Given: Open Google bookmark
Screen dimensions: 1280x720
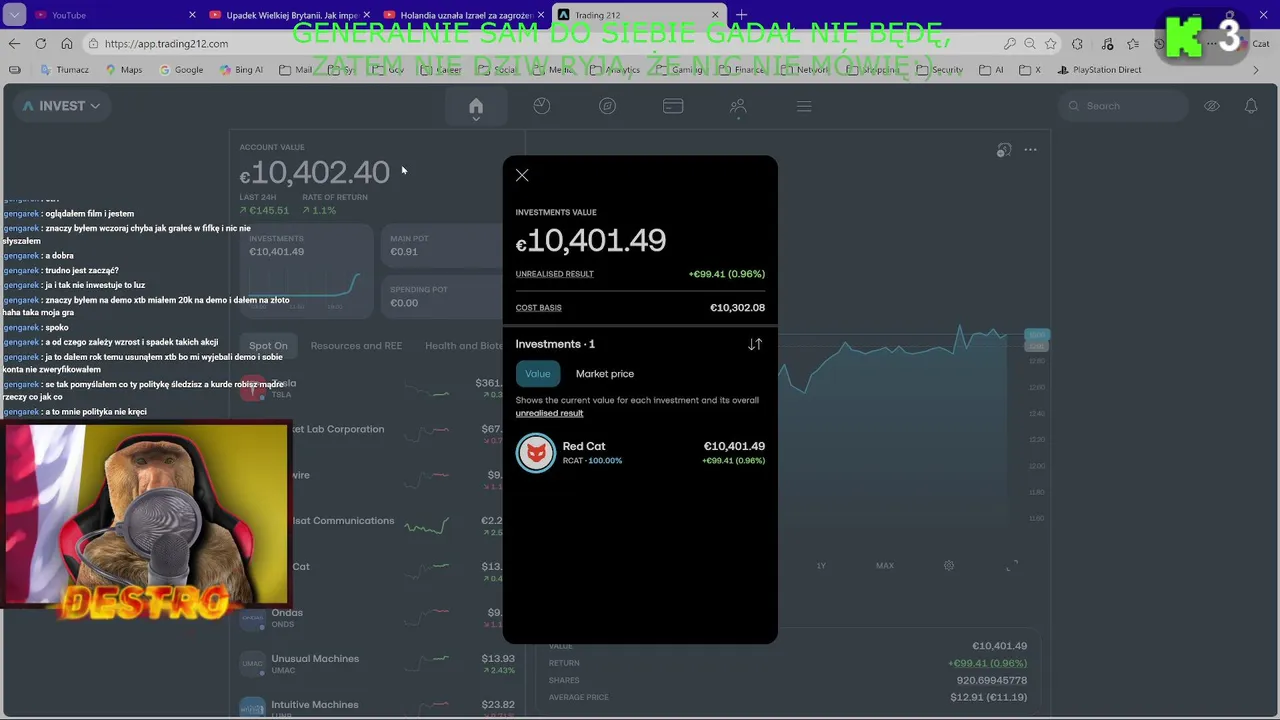Looking at the screenshot, I should (x=181, y=70).
